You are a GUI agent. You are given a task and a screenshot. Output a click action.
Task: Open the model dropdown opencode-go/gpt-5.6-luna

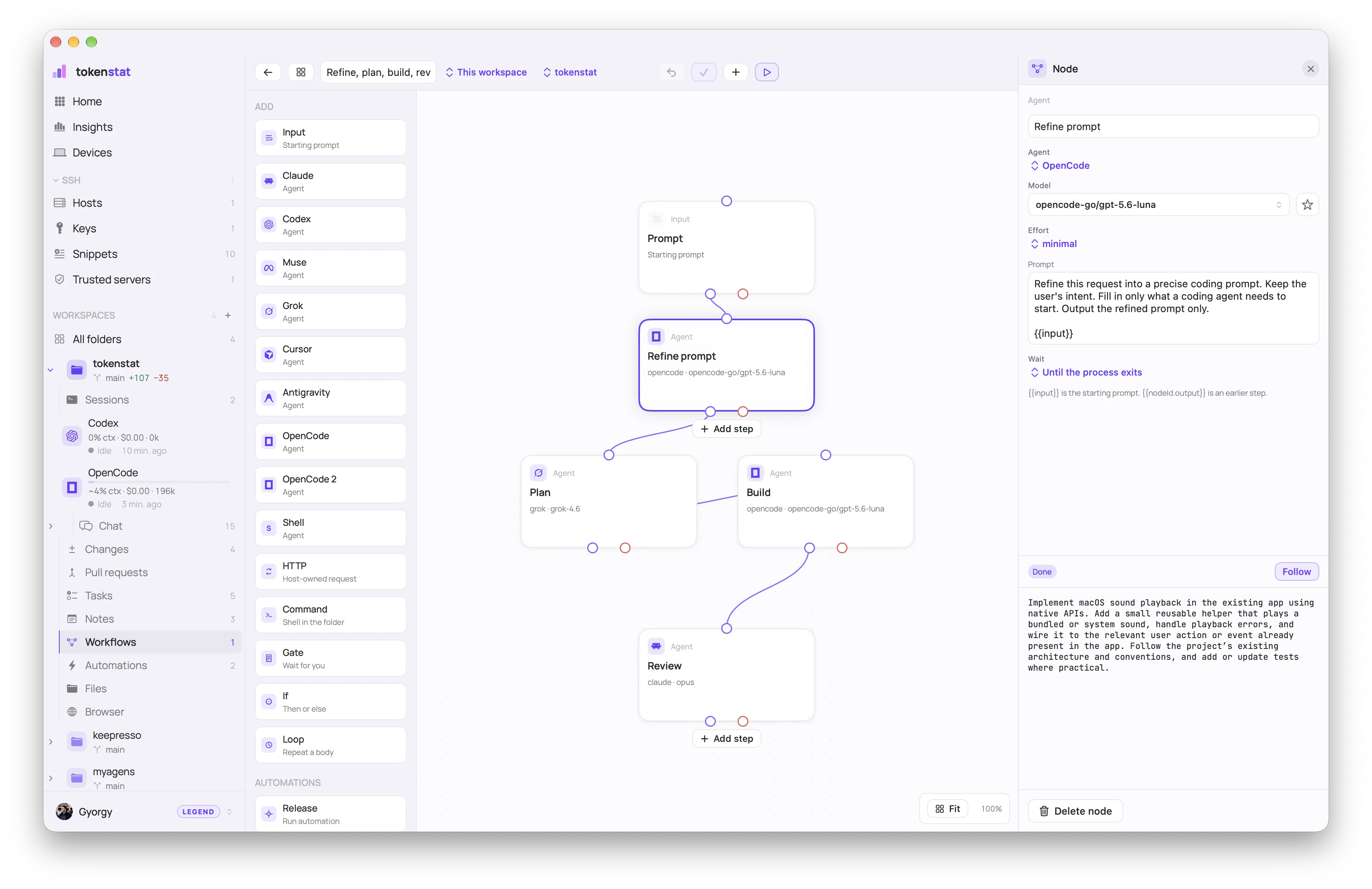click(1158, 204)
